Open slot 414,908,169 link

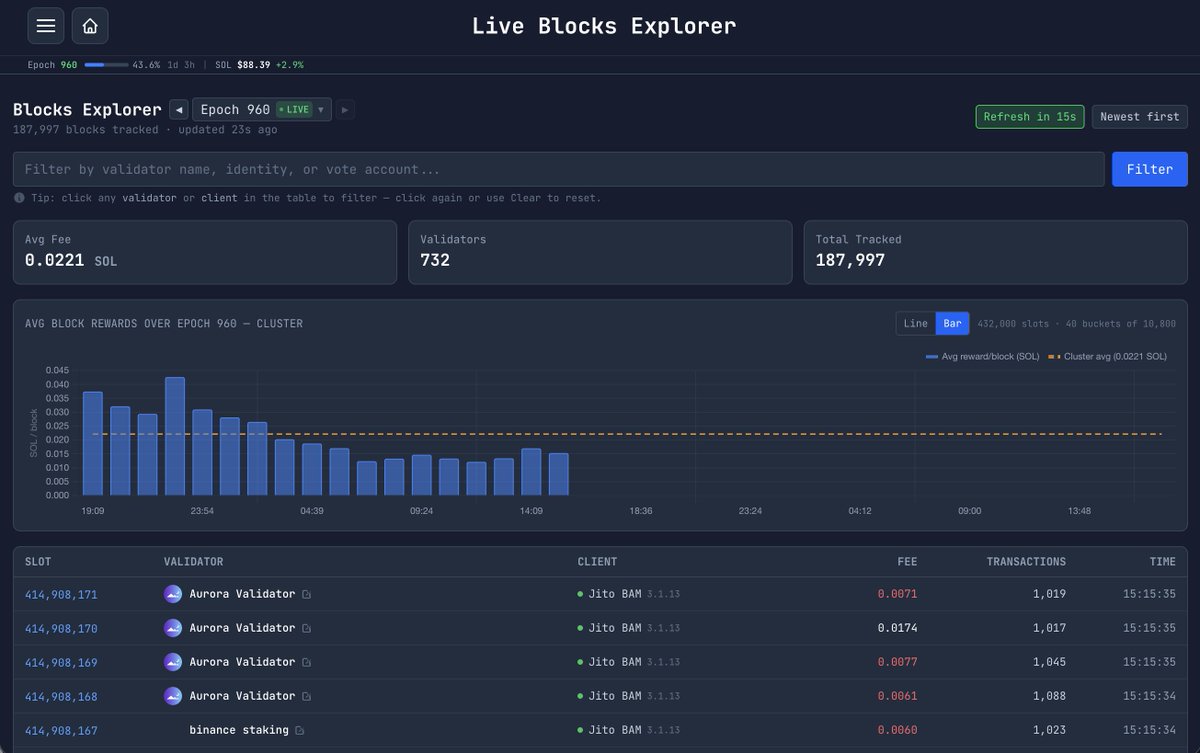61,663
